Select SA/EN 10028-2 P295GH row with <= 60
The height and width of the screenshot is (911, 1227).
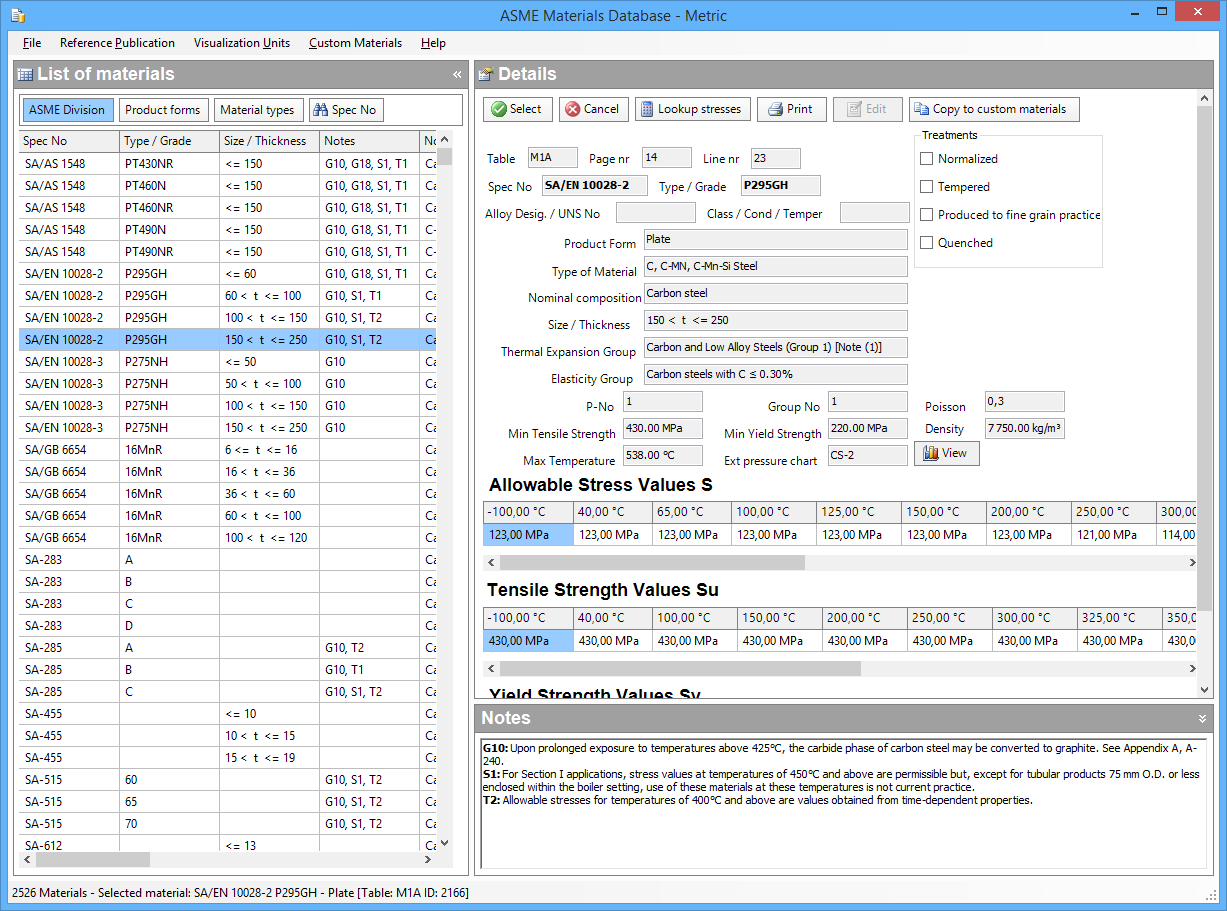(228, 274)
